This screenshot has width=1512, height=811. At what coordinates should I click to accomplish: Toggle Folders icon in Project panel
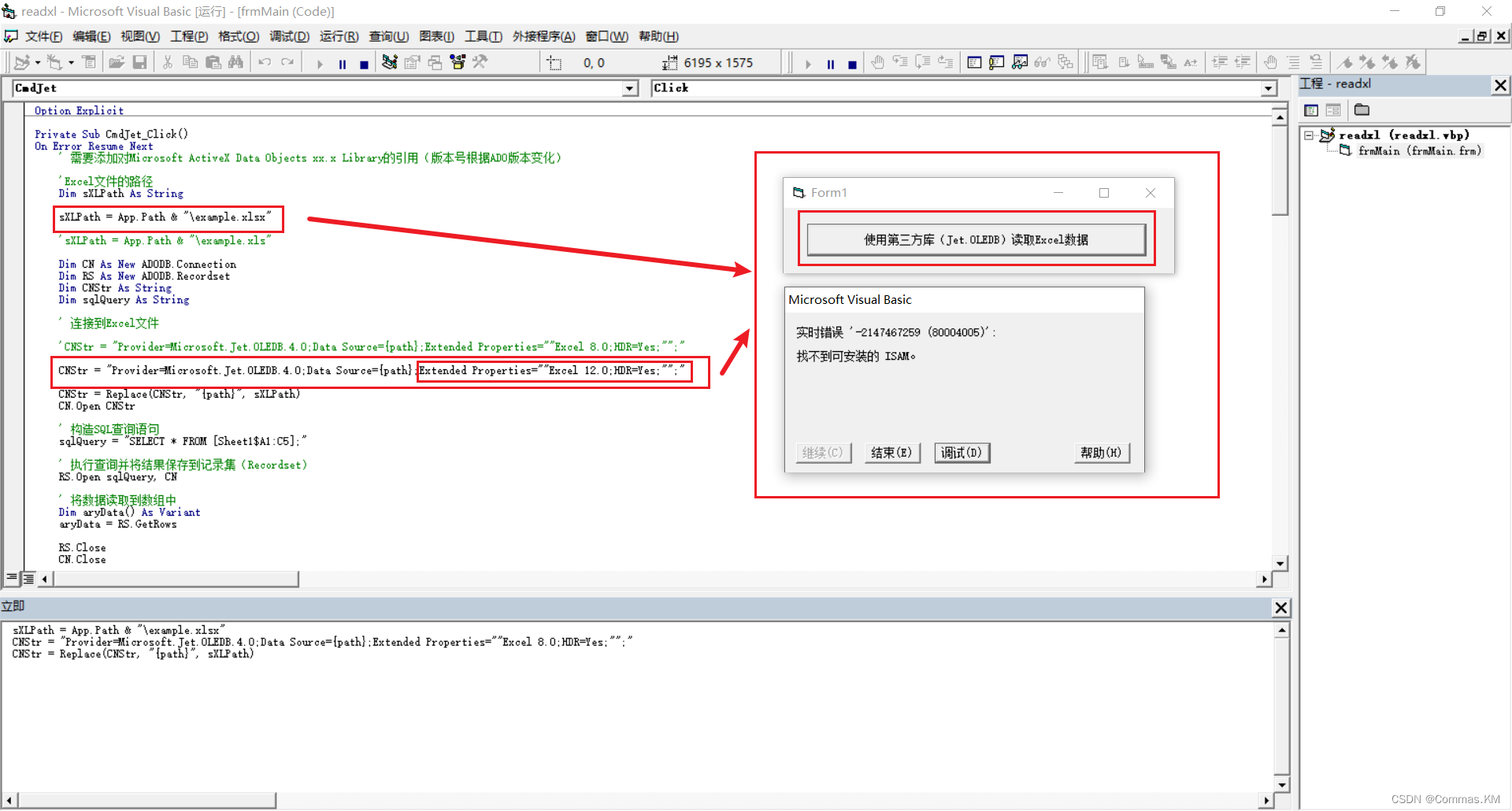coord(1362,110)
